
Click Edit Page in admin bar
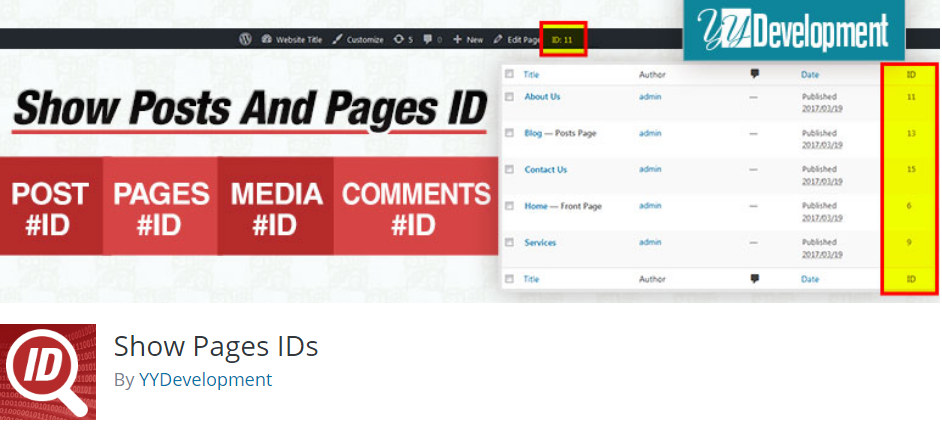point(516,40)
